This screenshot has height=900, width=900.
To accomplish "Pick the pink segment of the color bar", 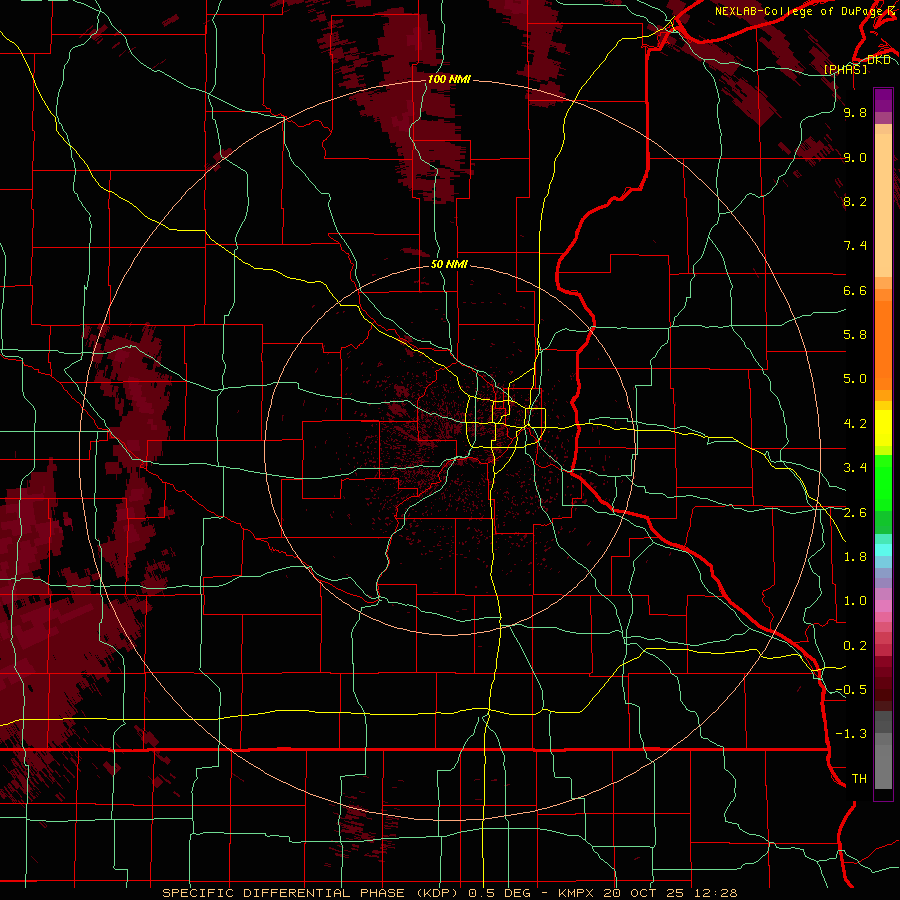I will [883, 606].
